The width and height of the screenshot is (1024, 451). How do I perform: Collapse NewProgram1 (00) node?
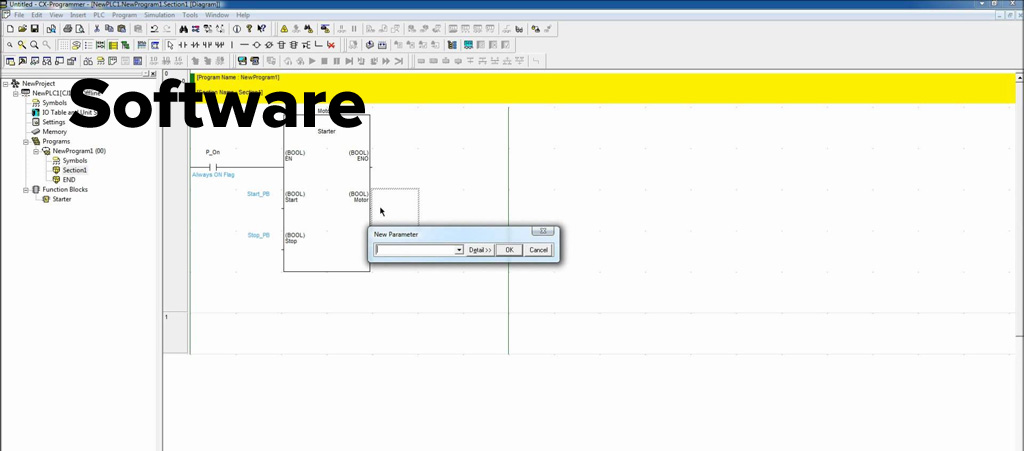[x=37, y=151]
